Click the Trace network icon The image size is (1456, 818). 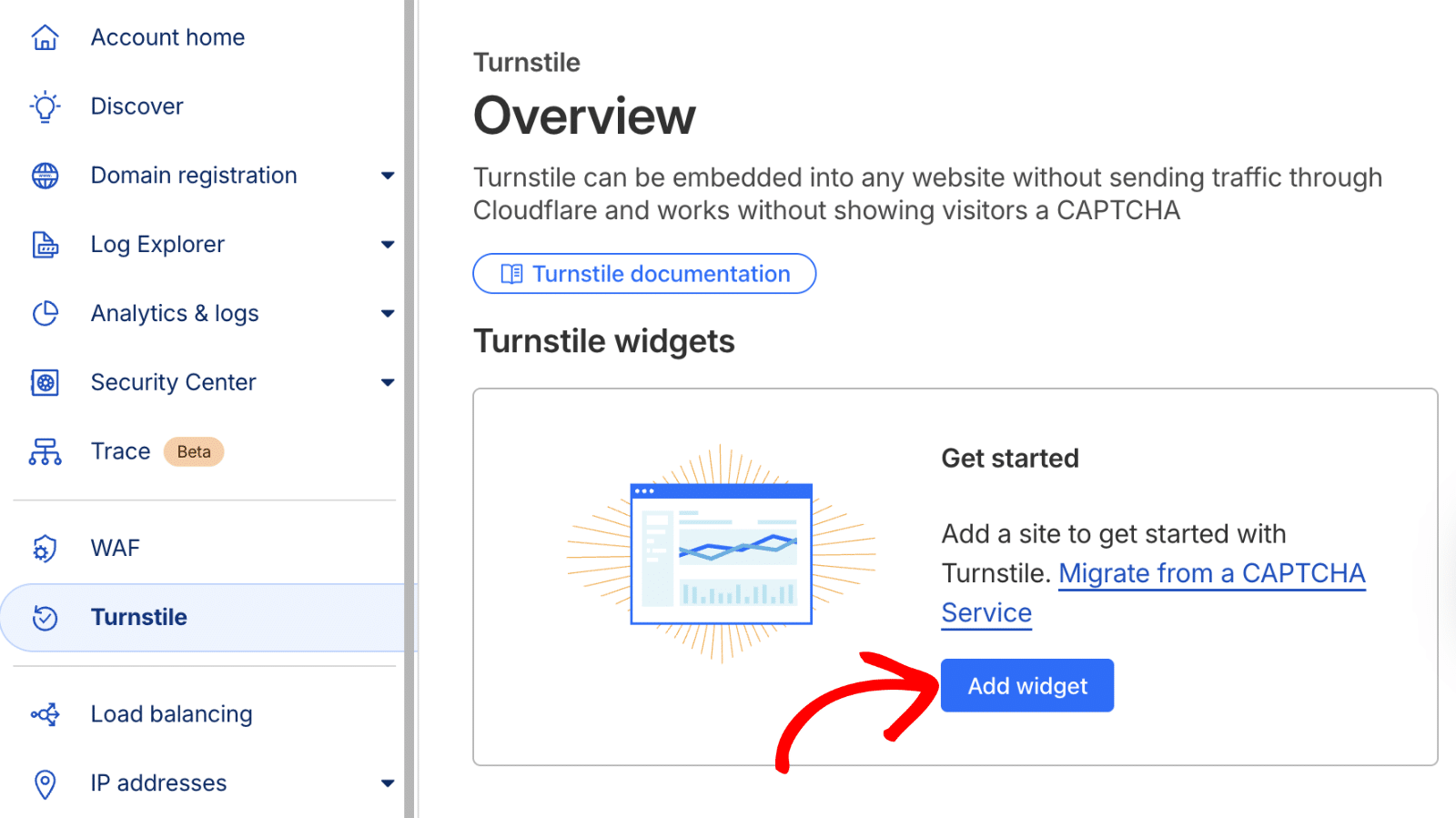(x=45, y=451)
